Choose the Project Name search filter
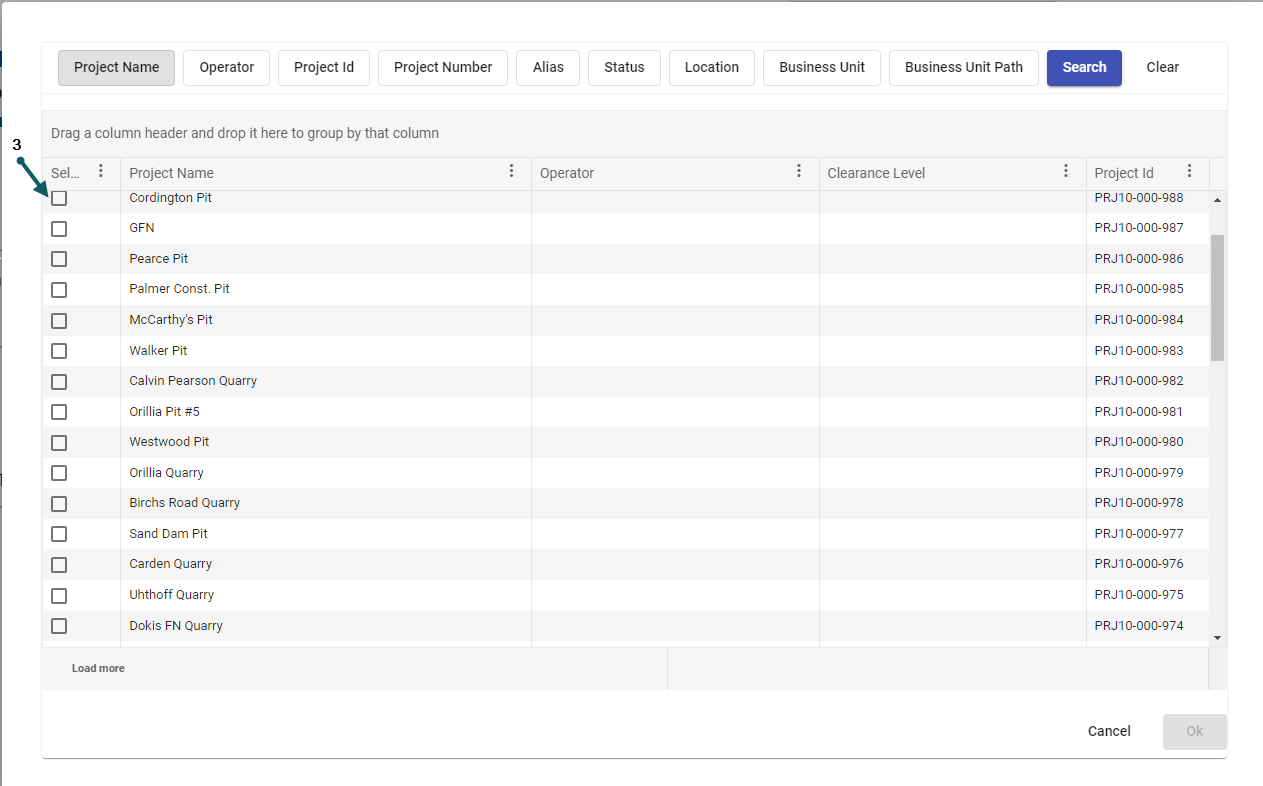The image size is (1263, 786). pyautogui.click(x=116, y=68)
